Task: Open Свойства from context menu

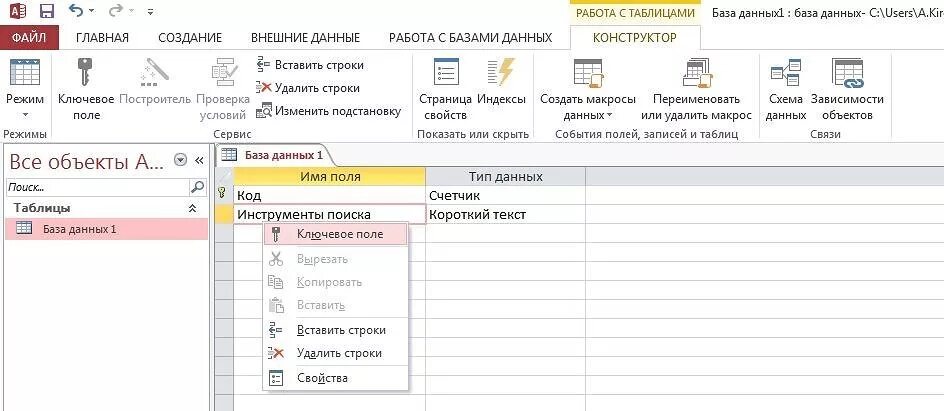Action: pyautogui.click(x=335, y=378)
